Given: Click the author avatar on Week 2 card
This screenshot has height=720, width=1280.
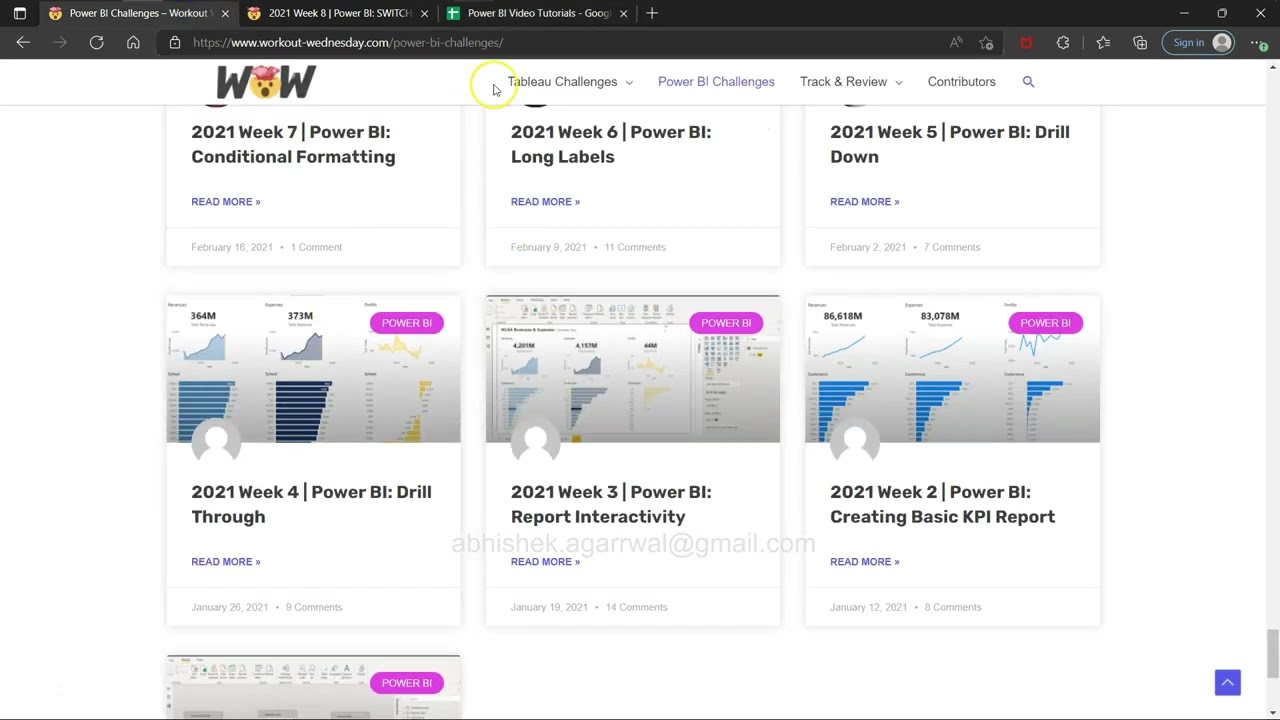Looking at the screenshot, I should (855, 442).
